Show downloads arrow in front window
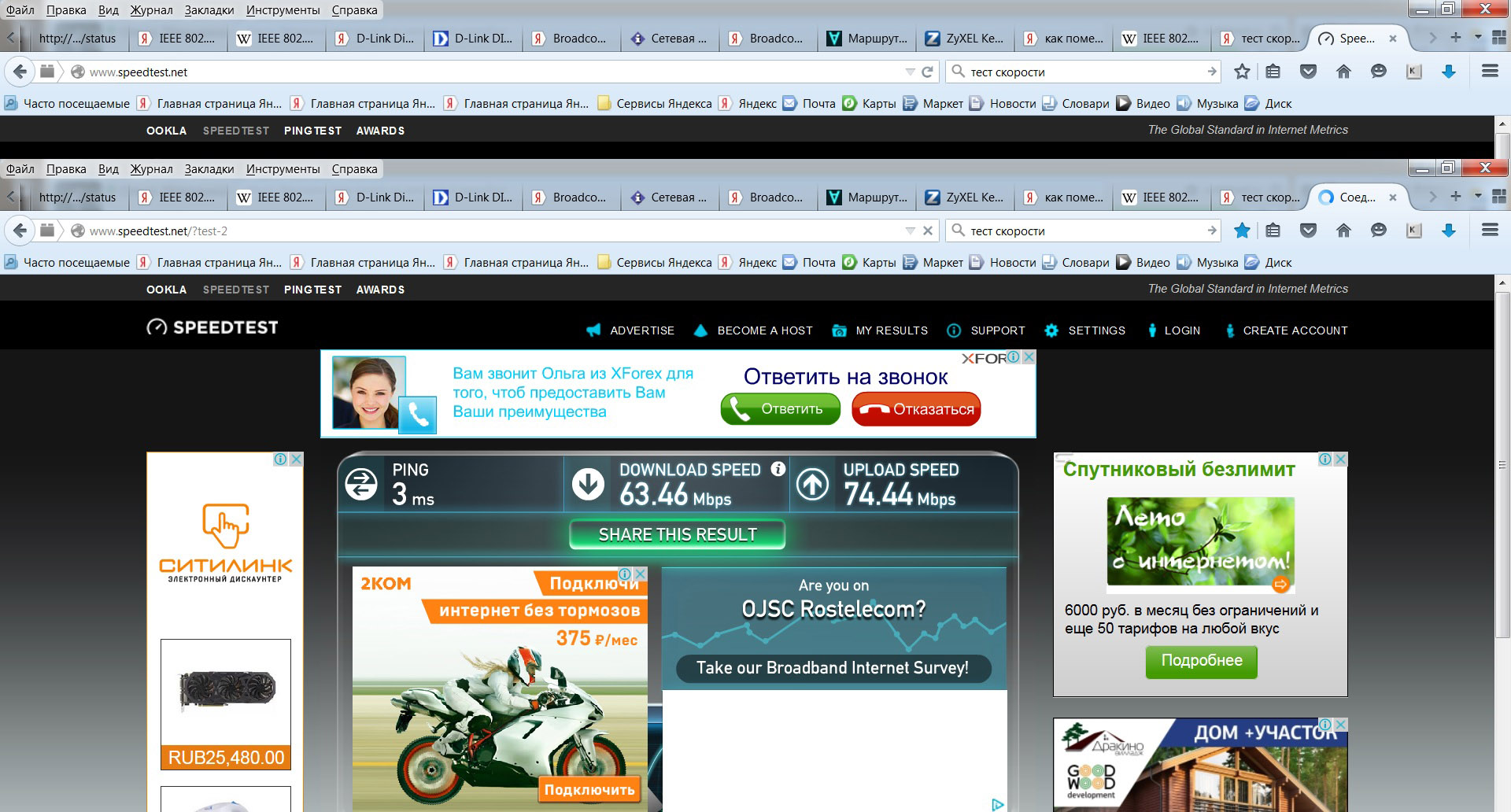The width and height of the screenshot is (1511, 812). pos(1448,231)
